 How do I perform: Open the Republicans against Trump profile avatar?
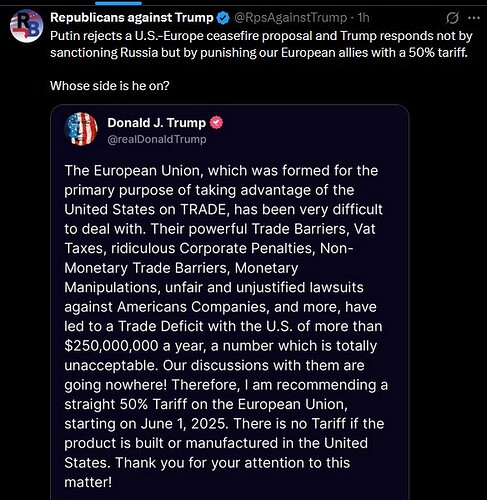point(27,26)
